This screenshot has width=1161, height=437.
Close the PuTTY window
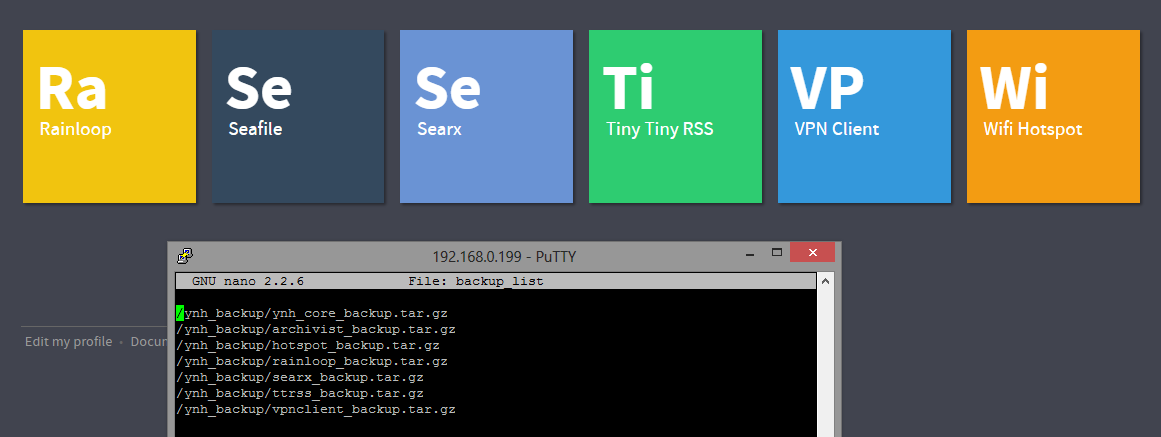pos(812,253)
